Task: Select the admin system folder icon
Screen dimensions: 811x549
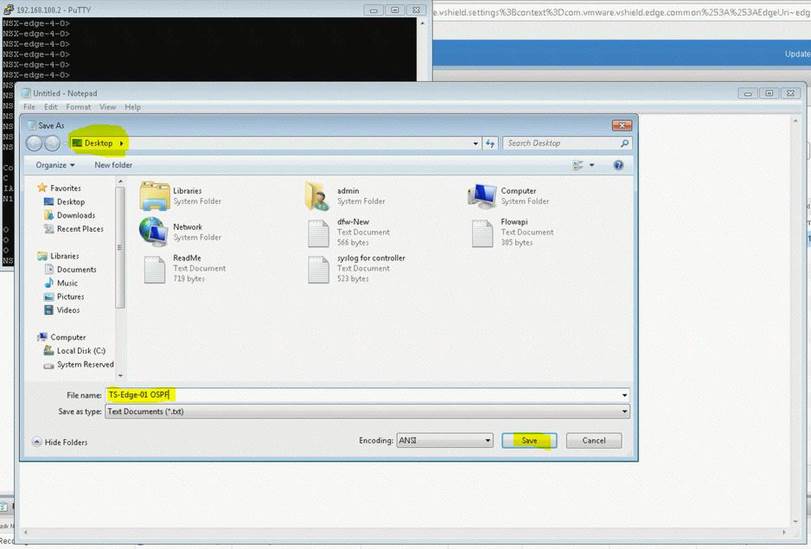Action: tap(318, 195)
